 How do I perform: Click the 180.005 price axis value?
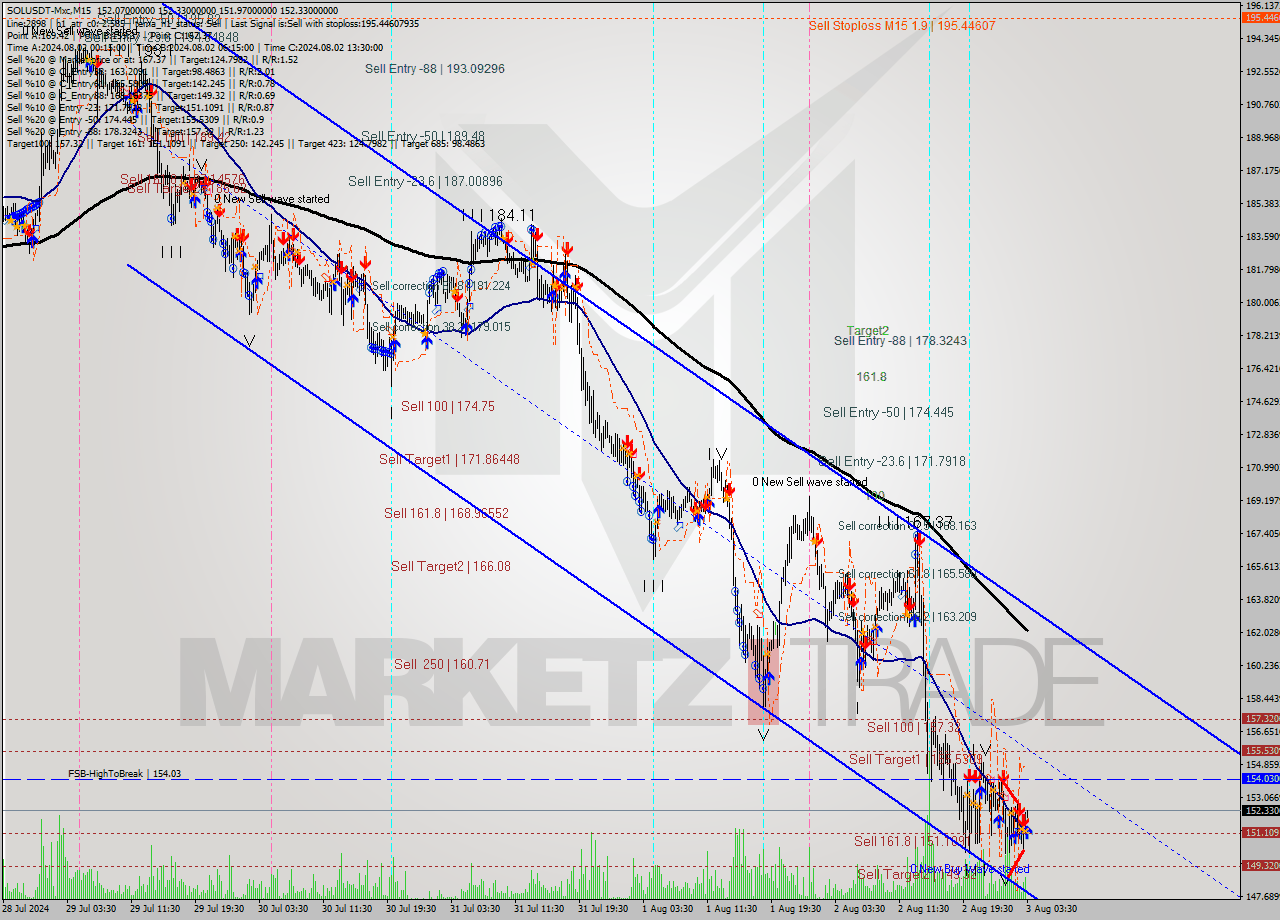pyautogui.click(x=1263, y=303)
